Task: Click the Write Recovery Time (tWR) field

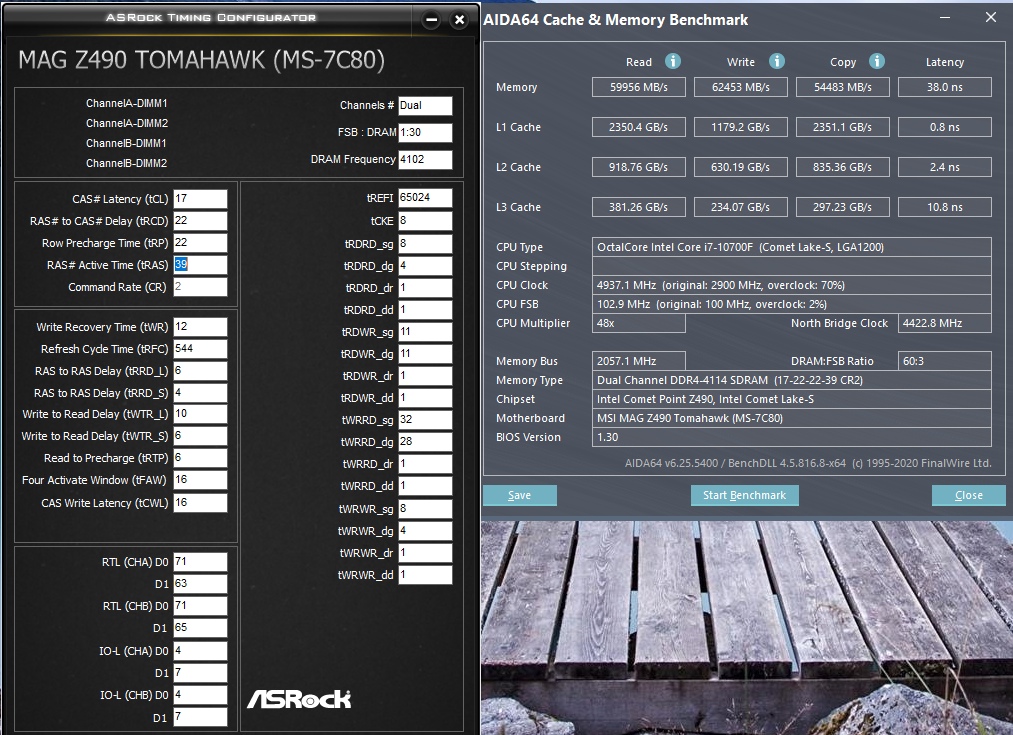Action: [200, 327]
